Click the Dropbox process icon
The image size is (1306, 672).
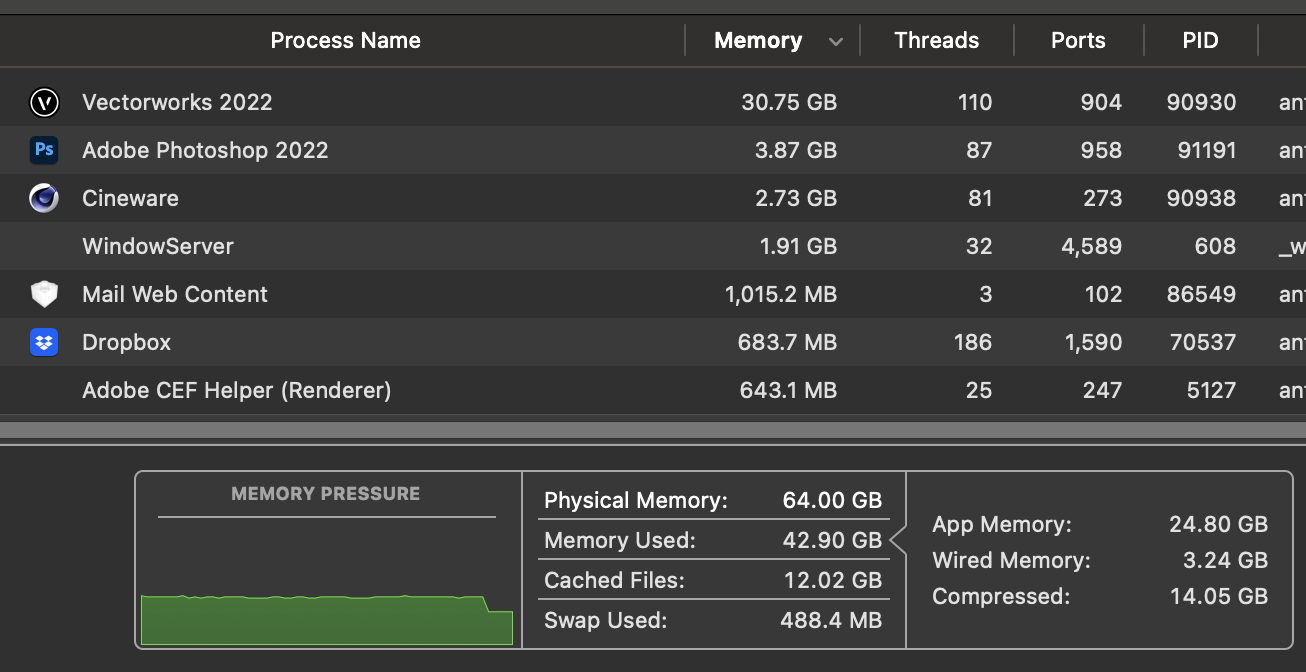coord(44,342)
